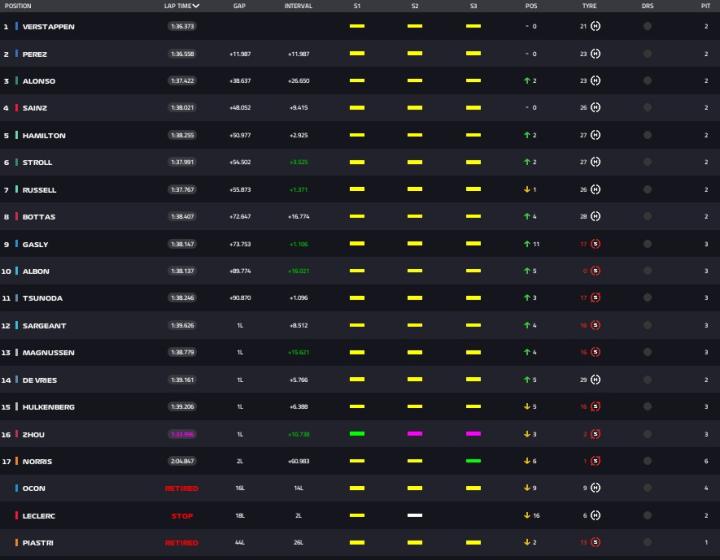Click Leclerc's down arrow in POS column

tap(526, 516)
